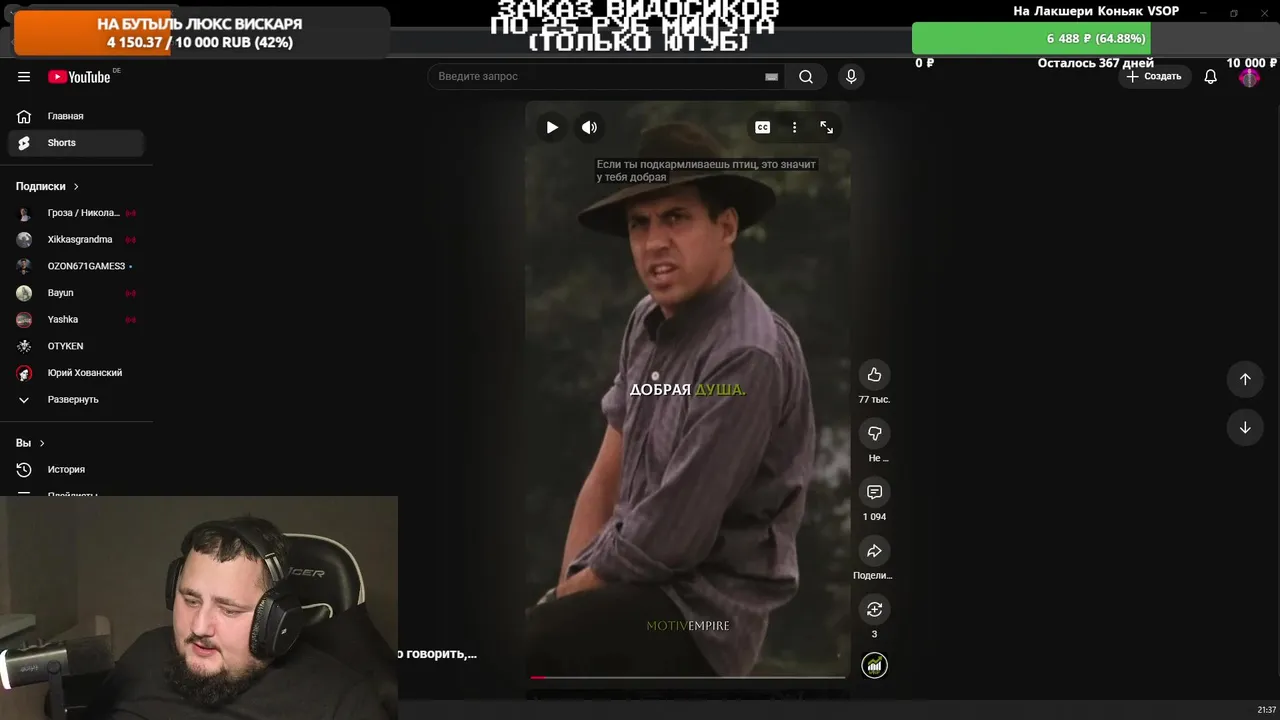The height and width of the screenshot is (720, 1280).
Task: Click the История clock icon
Action: 24,469
